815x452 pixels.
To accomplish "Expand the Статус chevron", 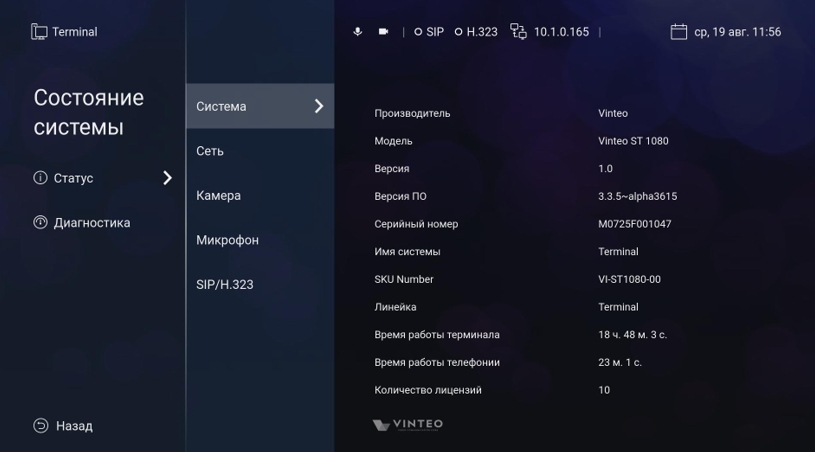I will (167, 178).
